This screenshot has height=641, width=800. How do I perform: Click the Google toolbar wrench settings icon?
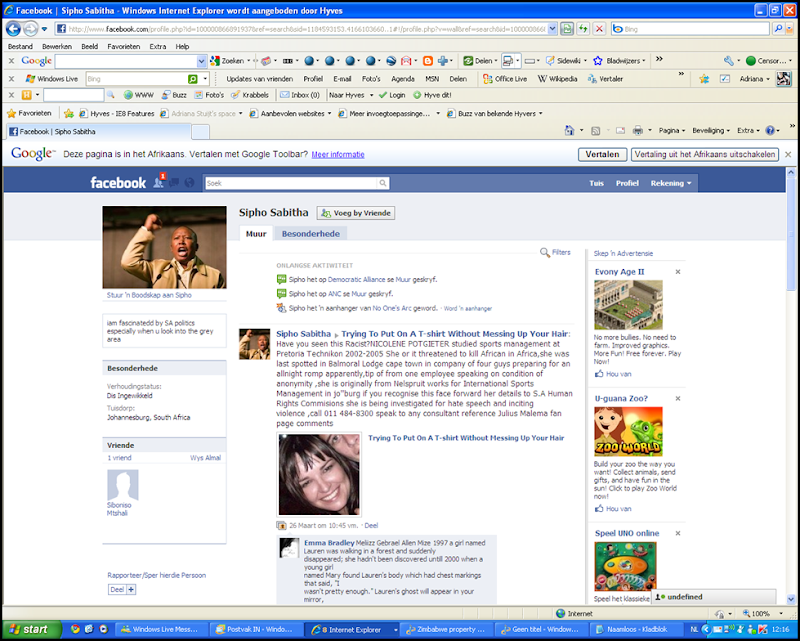pos(729,61)
